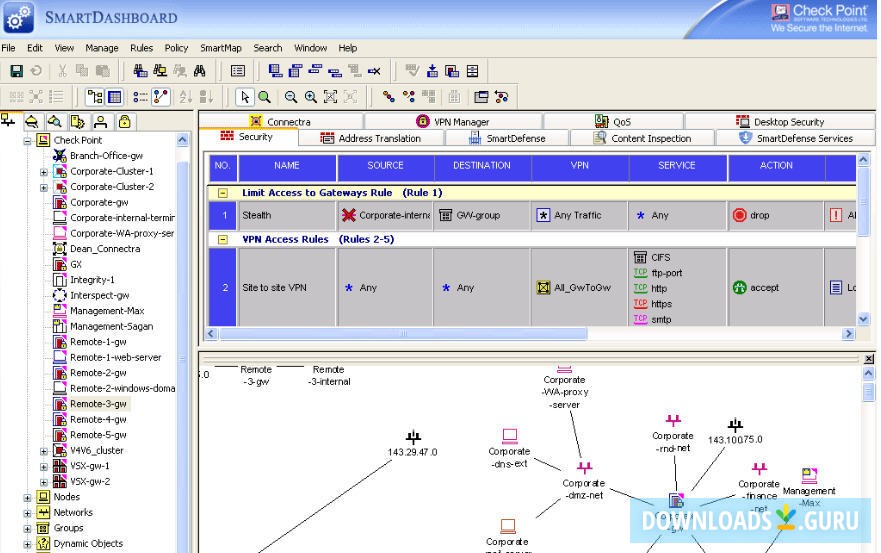881x553 pixels.
Task: Click the green accept action icon in rule 2
Action: click(x=739, y=288)
